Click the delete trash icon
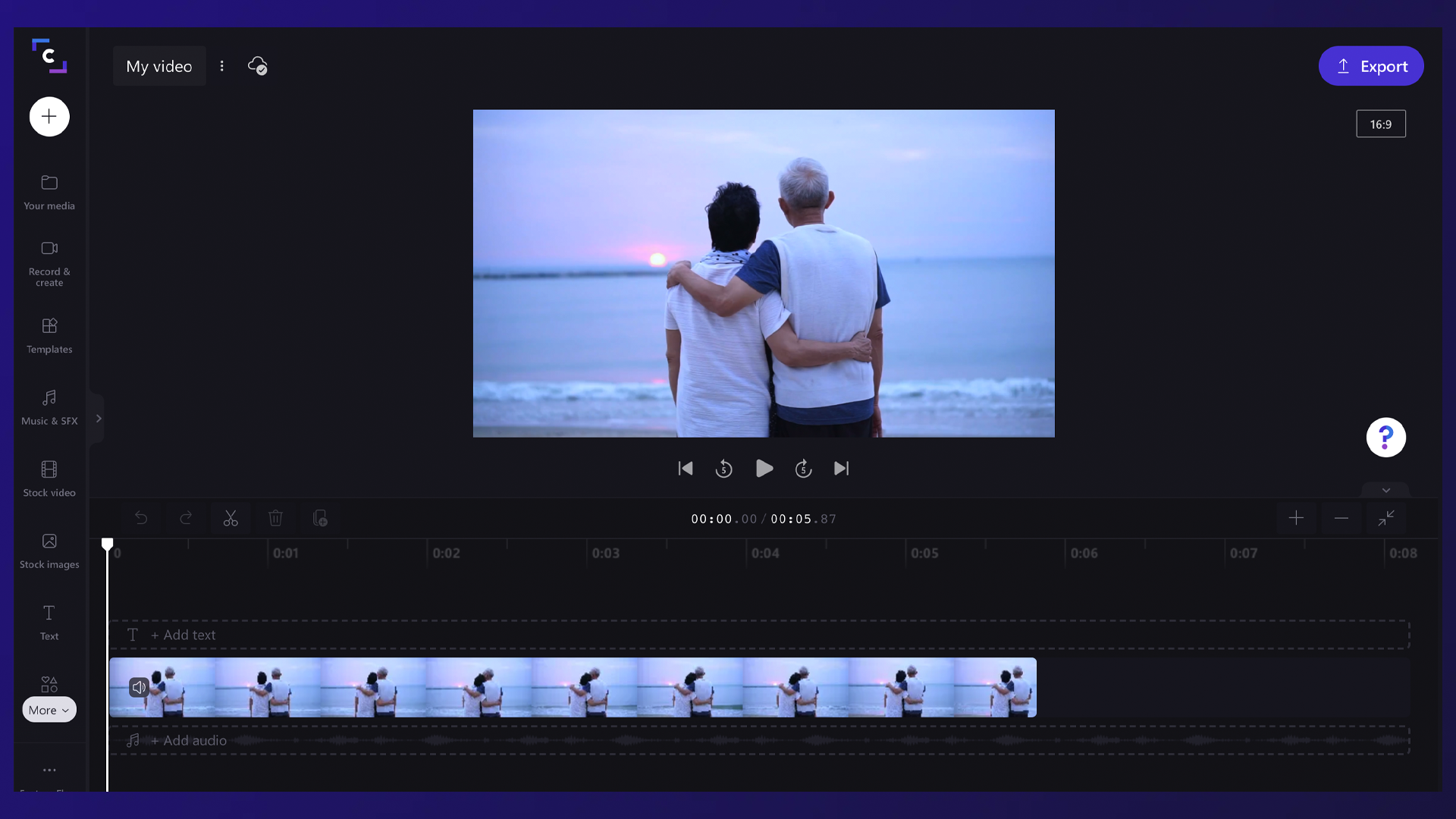This screenshot has height=819, width=1456. [x=275, y=519]
